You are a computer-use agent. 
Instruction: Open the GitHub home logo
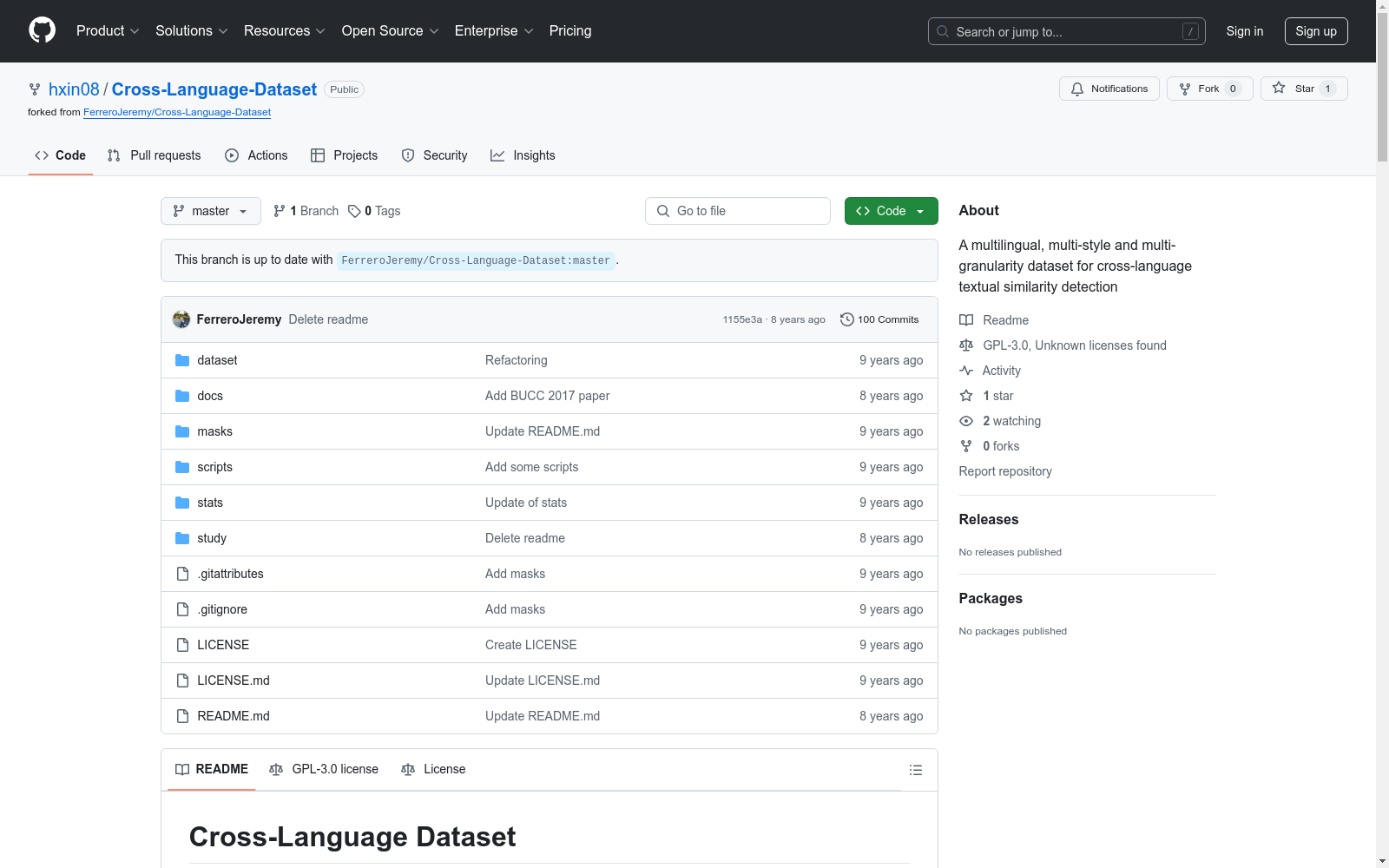pos(42,30)
